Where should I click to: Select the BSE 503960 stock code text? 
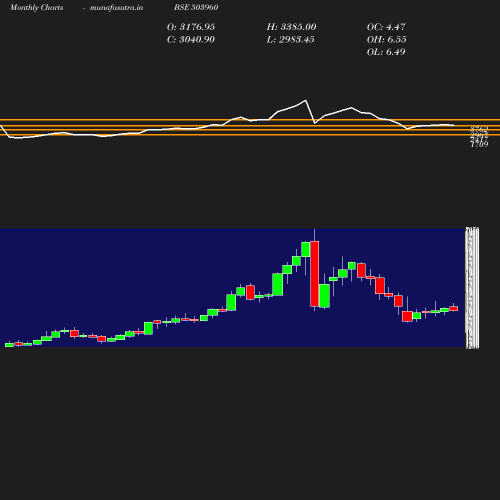pos(196,7)
